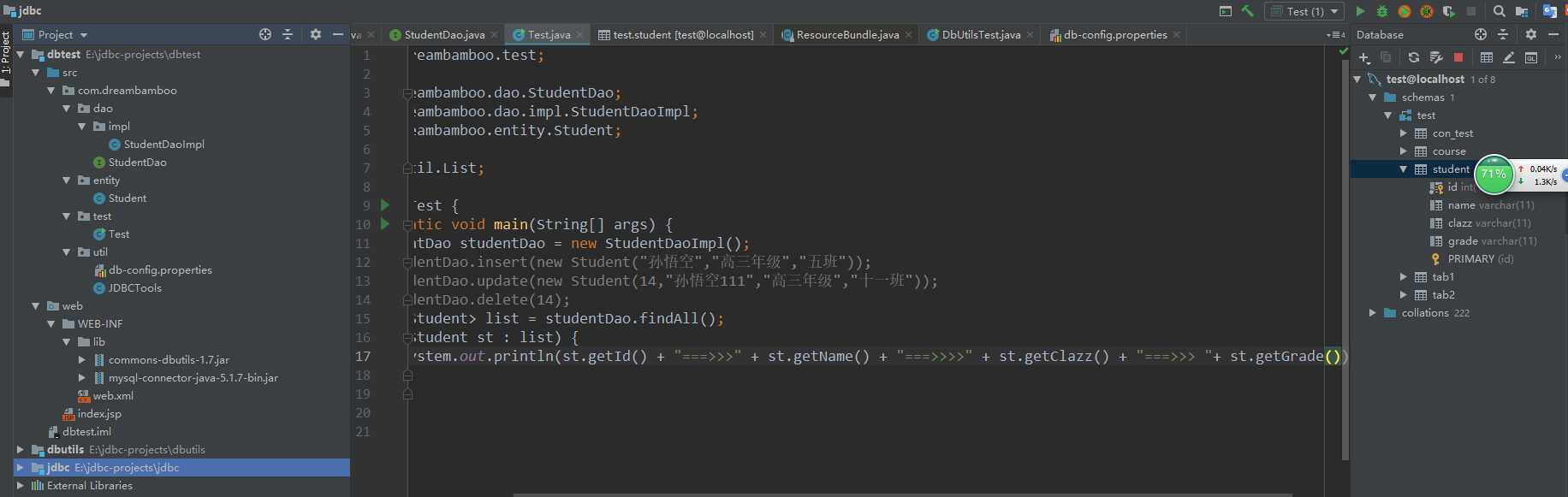The width and height of the screenshot is (1568, 497).
Task: Open table editor icon in Database toolbar
Action: [1487, 57]
